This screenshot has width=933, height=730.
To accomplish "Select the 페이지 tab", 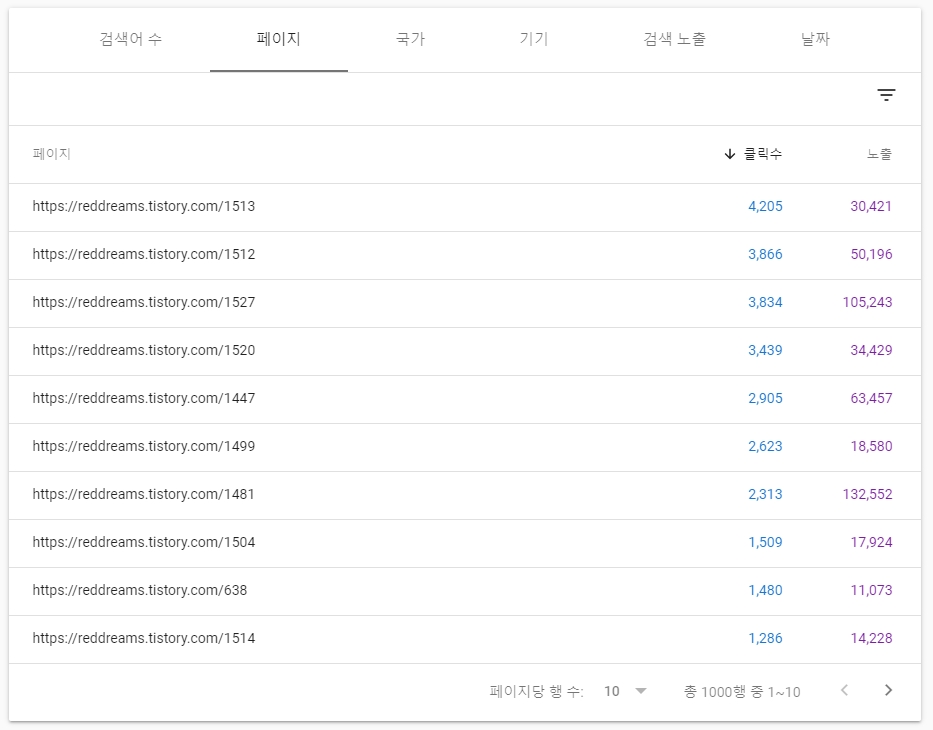I will coord(278,39).
